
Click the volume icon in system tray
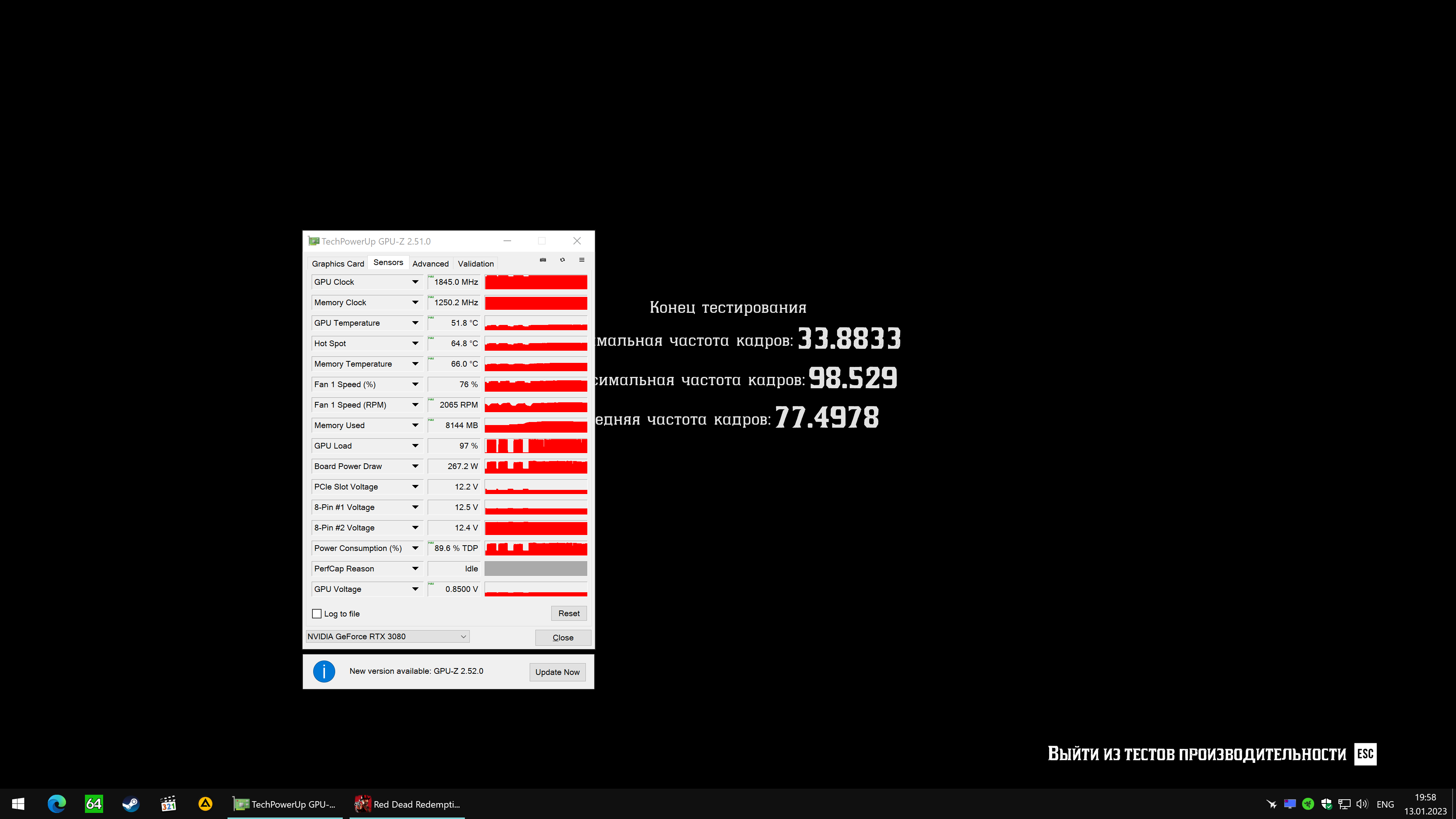click(x=1362, y=804)
